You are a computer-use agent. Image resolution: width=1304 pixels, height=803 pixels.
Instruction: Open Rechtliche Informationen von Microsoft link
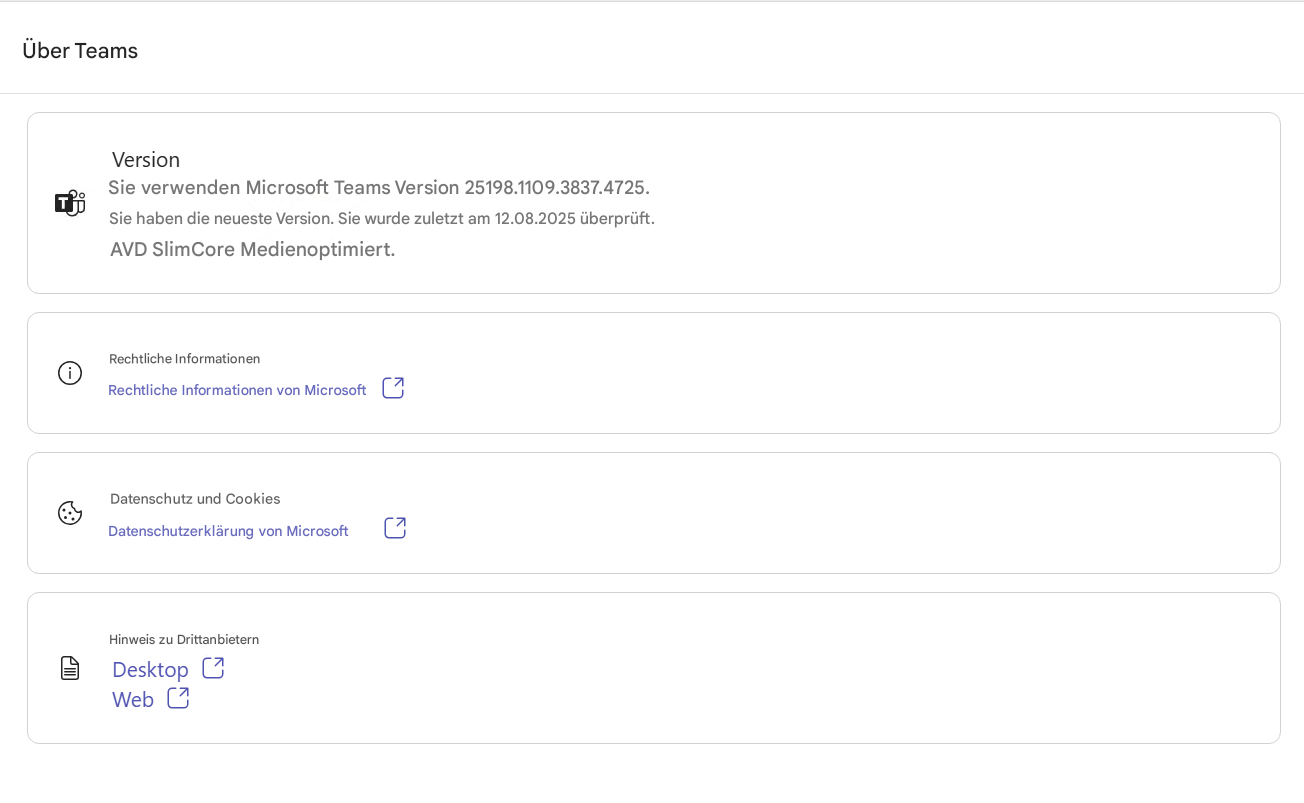tap(237, 390)
